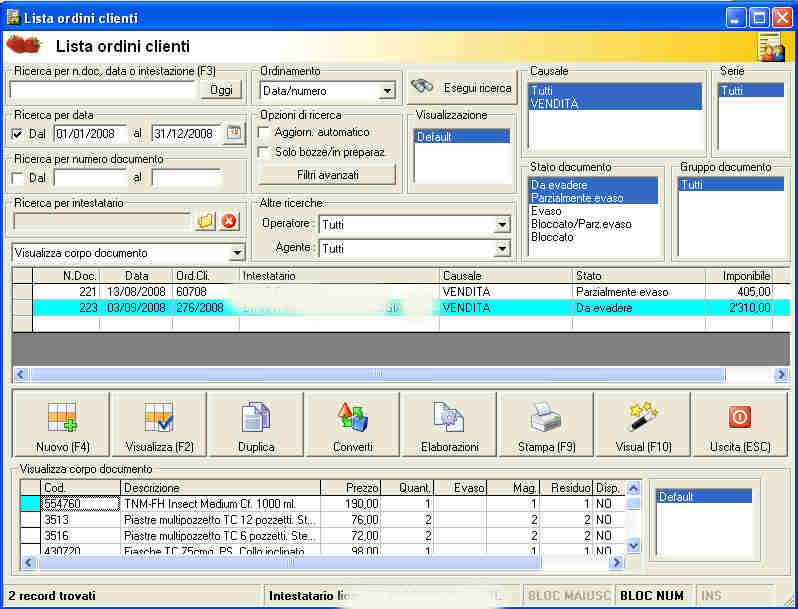The image size is (798, 609).
Task: Expand the Ordinamento Data/numero dropdown
Action: point(388,91)
